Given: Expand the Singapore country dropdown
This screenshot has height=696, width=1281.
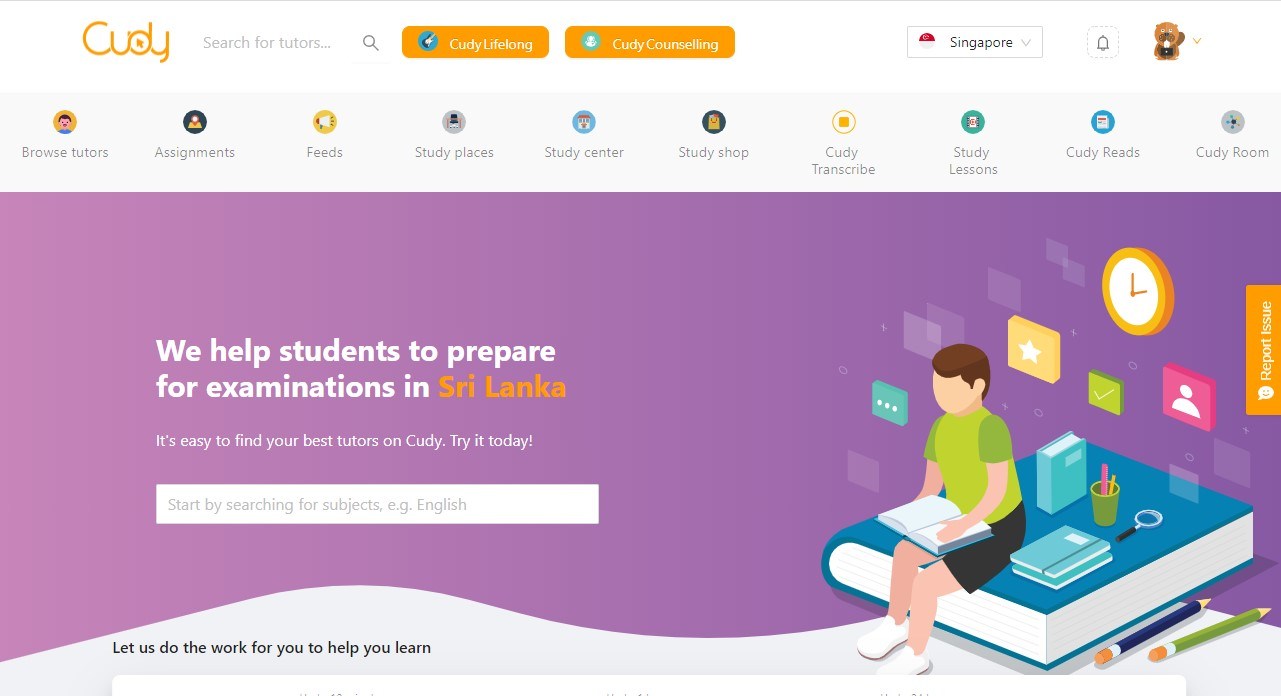Looking at the screenshot, I should coord(975,42).
